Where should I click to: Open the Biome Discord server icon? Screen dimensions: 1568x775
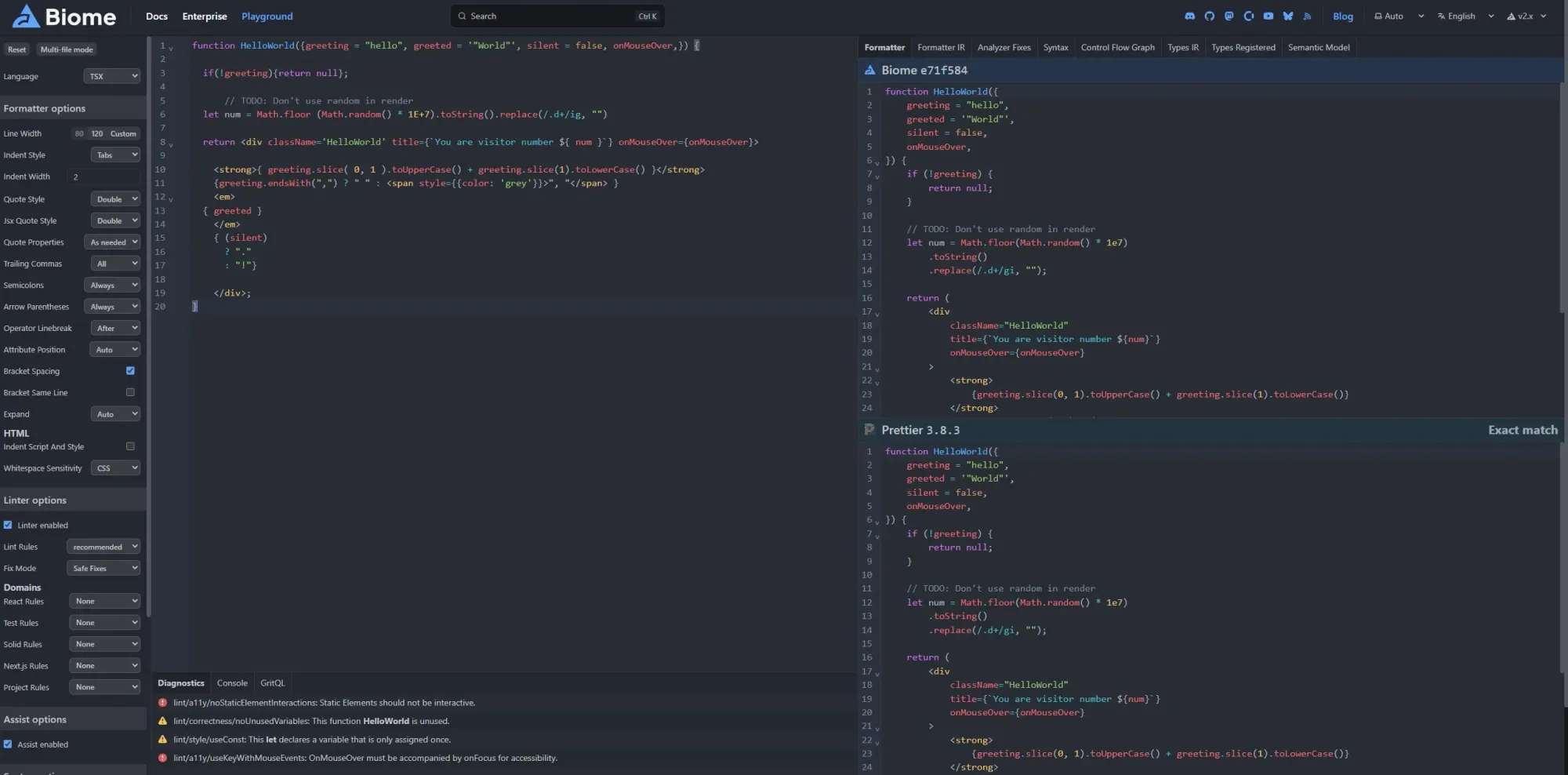click(x=1189, y=16)
